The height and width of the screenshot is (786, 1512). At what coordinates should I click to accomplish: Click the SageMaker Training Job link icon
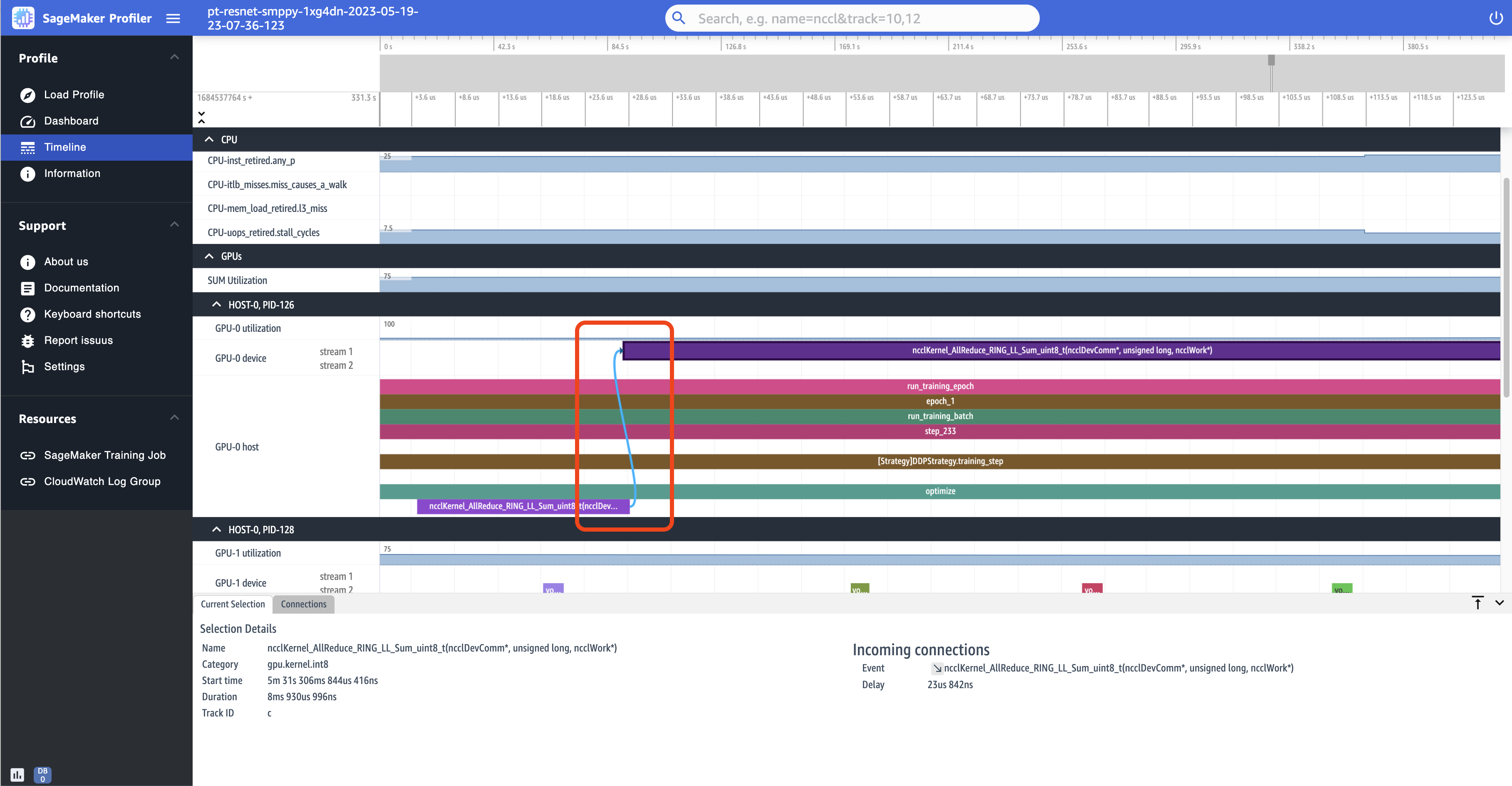(27, 455)
